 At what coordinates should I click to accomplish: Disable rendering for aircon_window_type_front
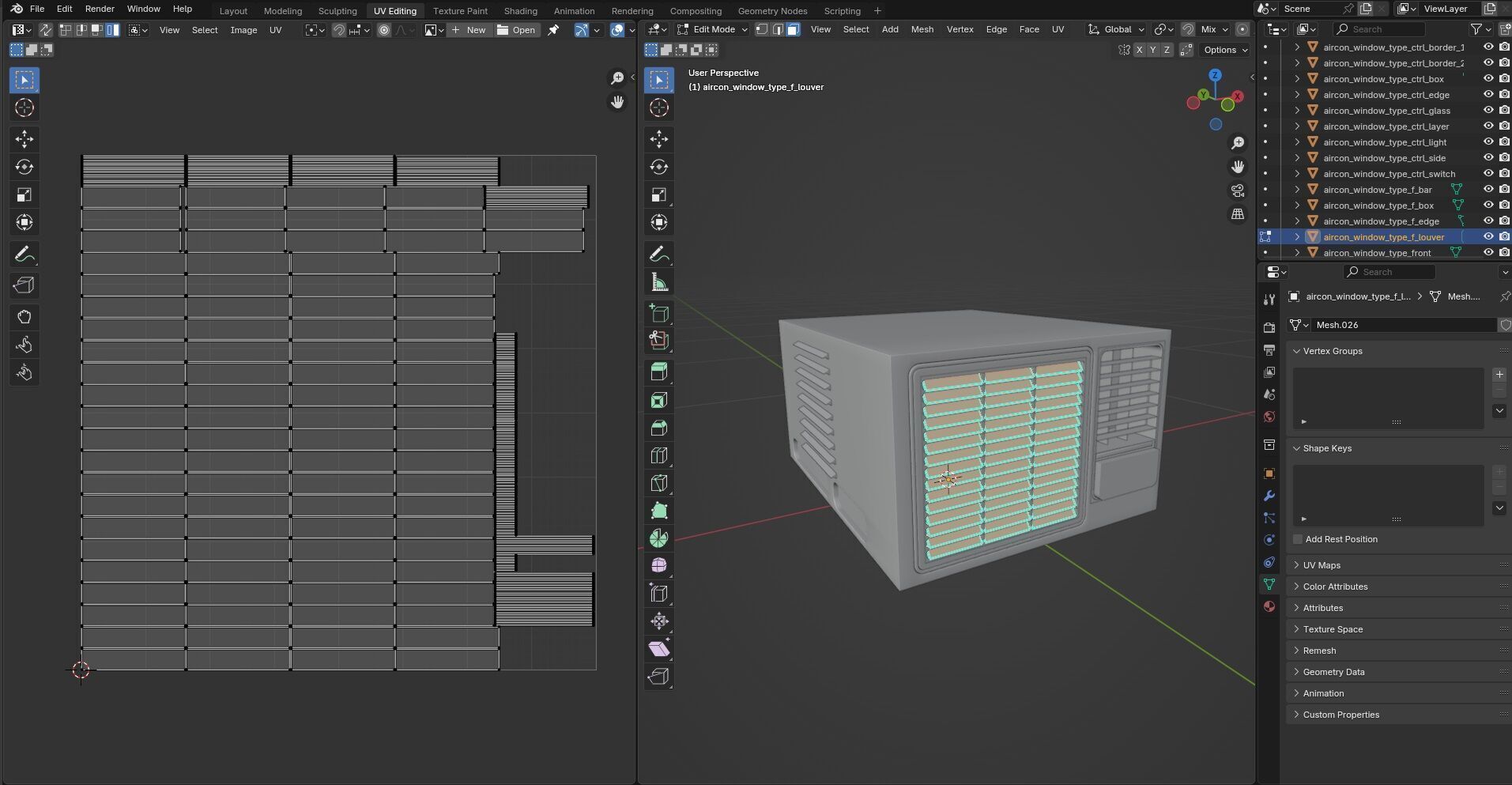click(x=1504, y=253)
